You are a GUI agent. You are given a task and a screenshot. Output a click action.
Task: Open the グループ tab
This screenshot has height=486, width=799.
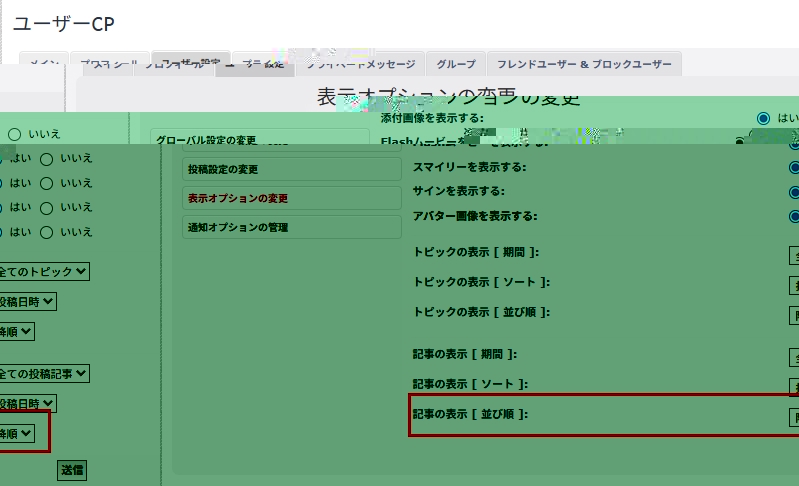coord(456,64)
